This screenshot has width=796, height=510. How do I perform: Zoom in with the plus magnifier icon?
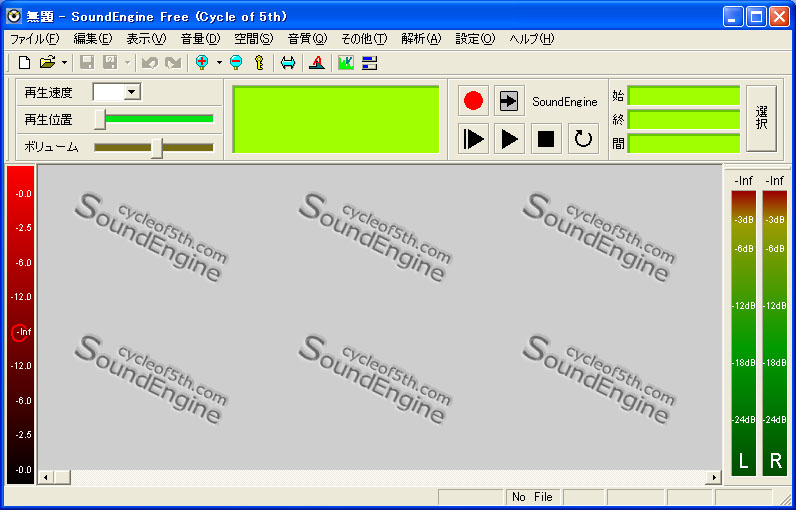click(x=202, y=63)
